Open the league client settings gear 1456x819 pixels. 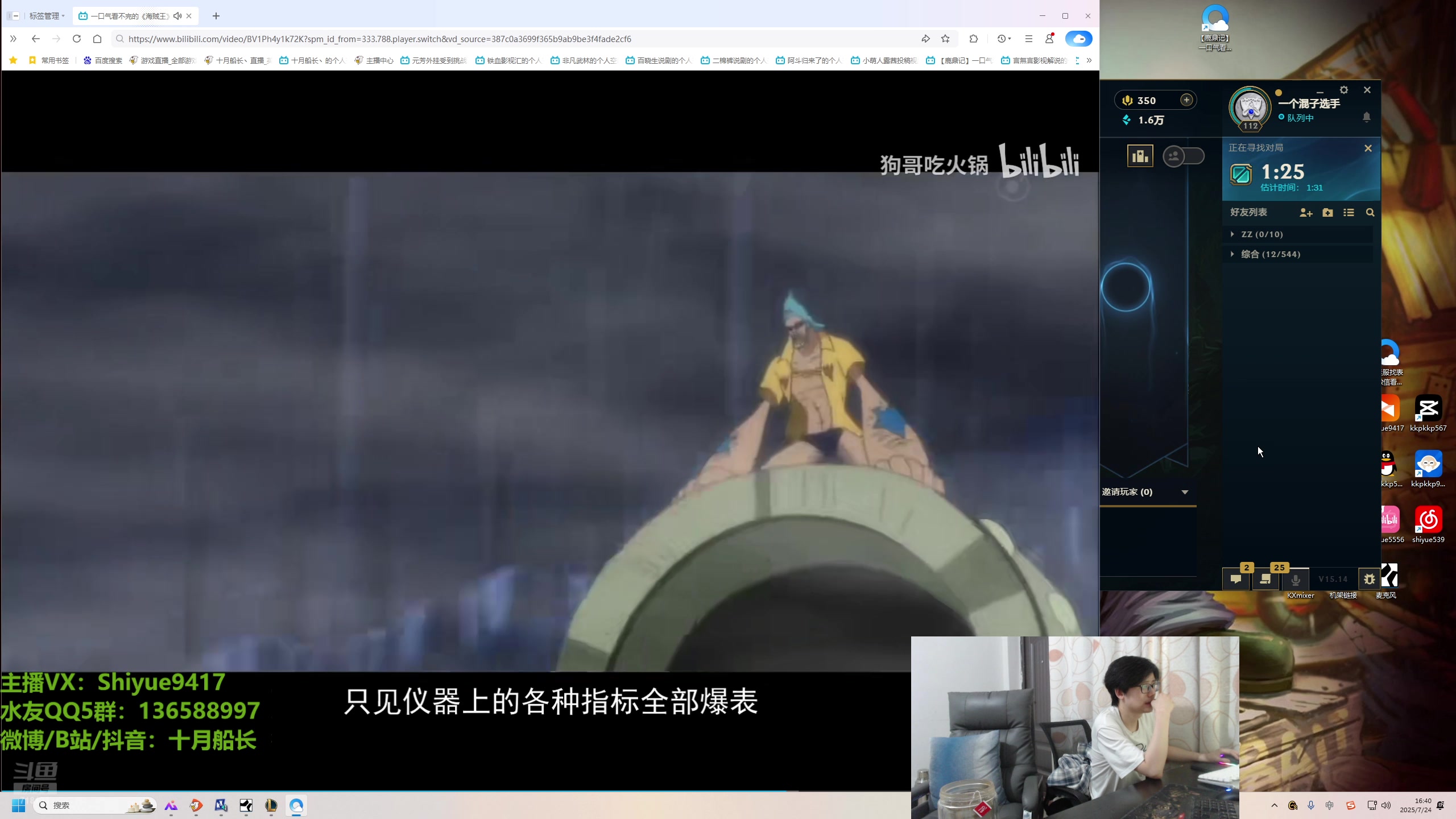[x=1344, y=90]
